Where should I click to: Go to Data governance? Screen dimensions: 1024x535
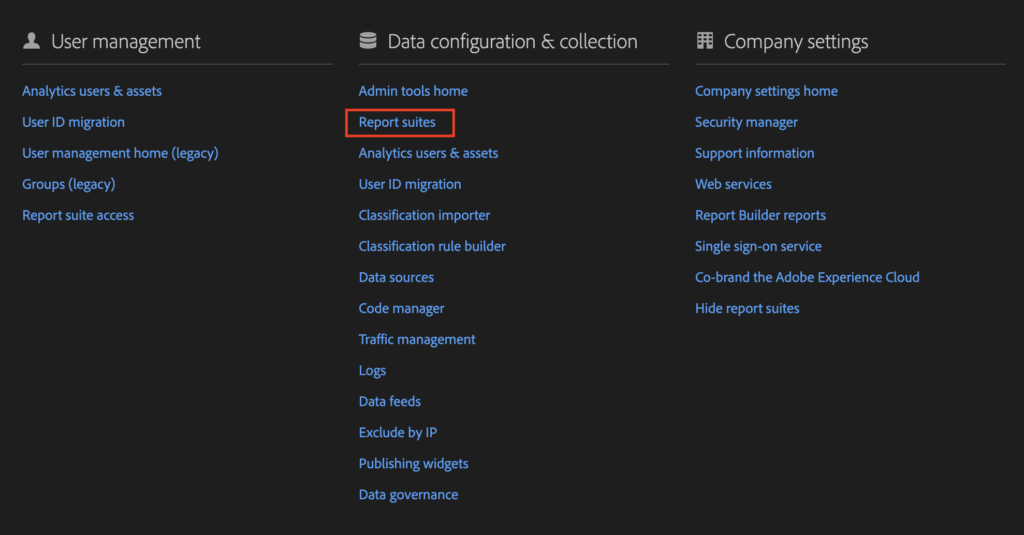click(408, 494)
